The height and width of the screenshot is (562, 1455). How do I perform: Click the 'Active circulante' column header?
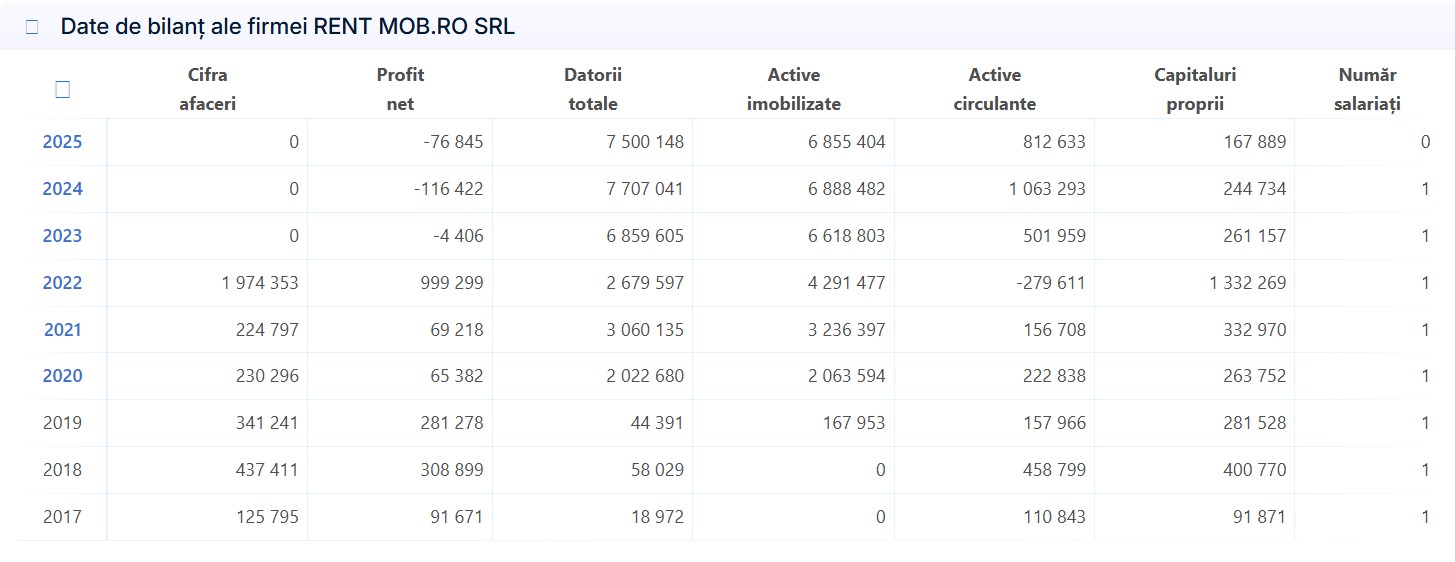click(995, 89)
